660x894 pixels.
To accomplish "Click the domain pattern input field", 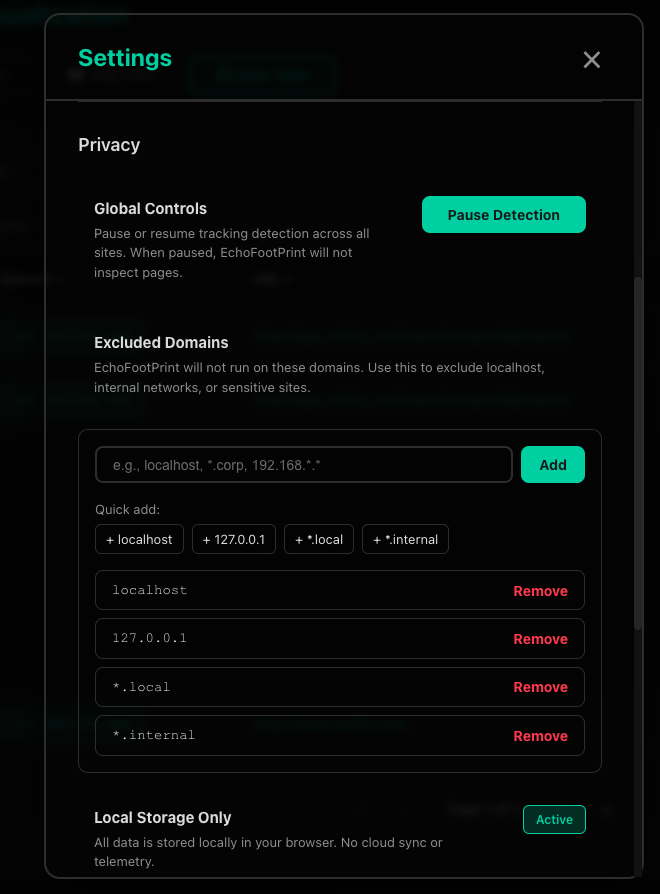I will point(303,464).
